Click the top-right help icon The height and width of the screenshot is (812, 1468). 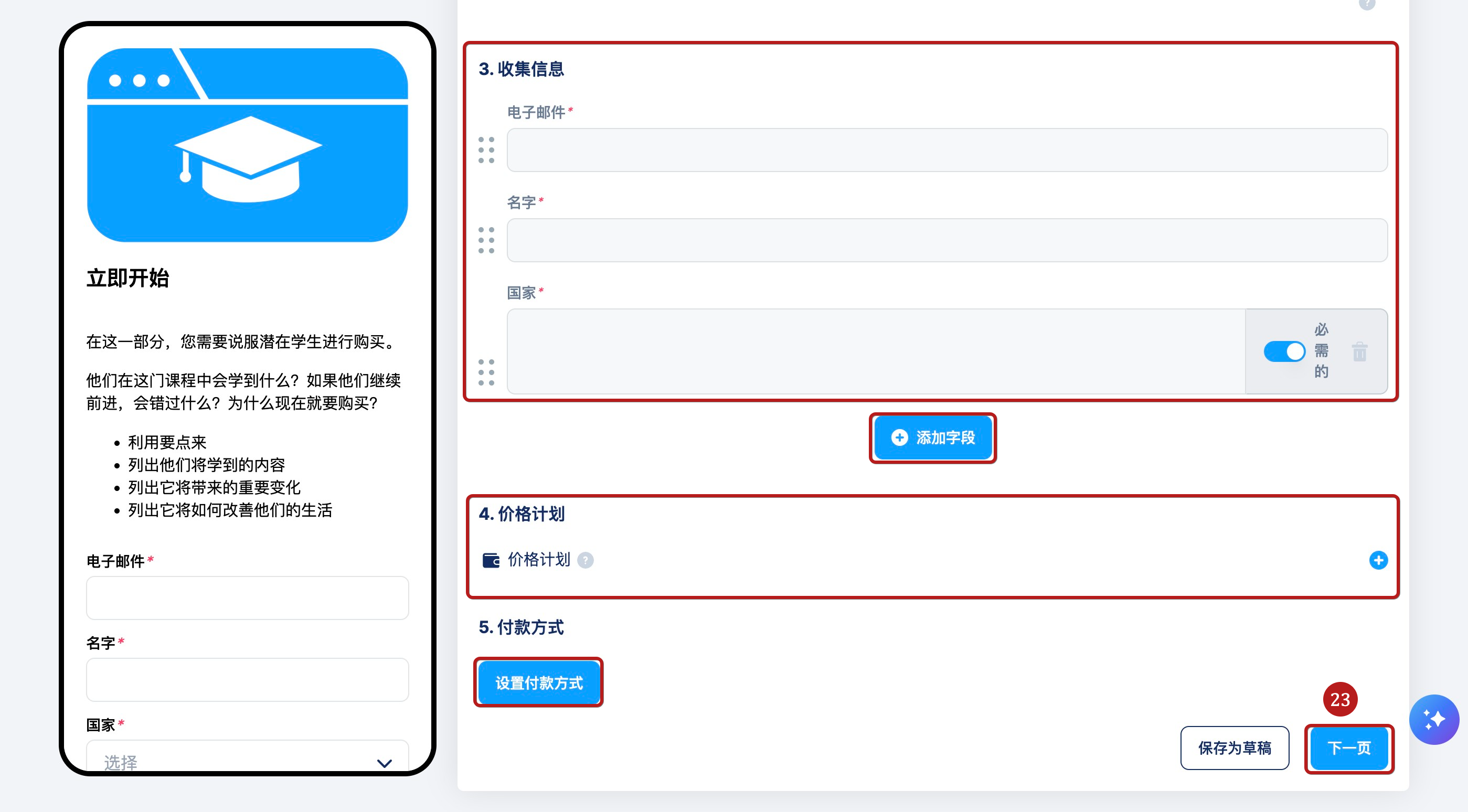click(x=1366, y=4)
